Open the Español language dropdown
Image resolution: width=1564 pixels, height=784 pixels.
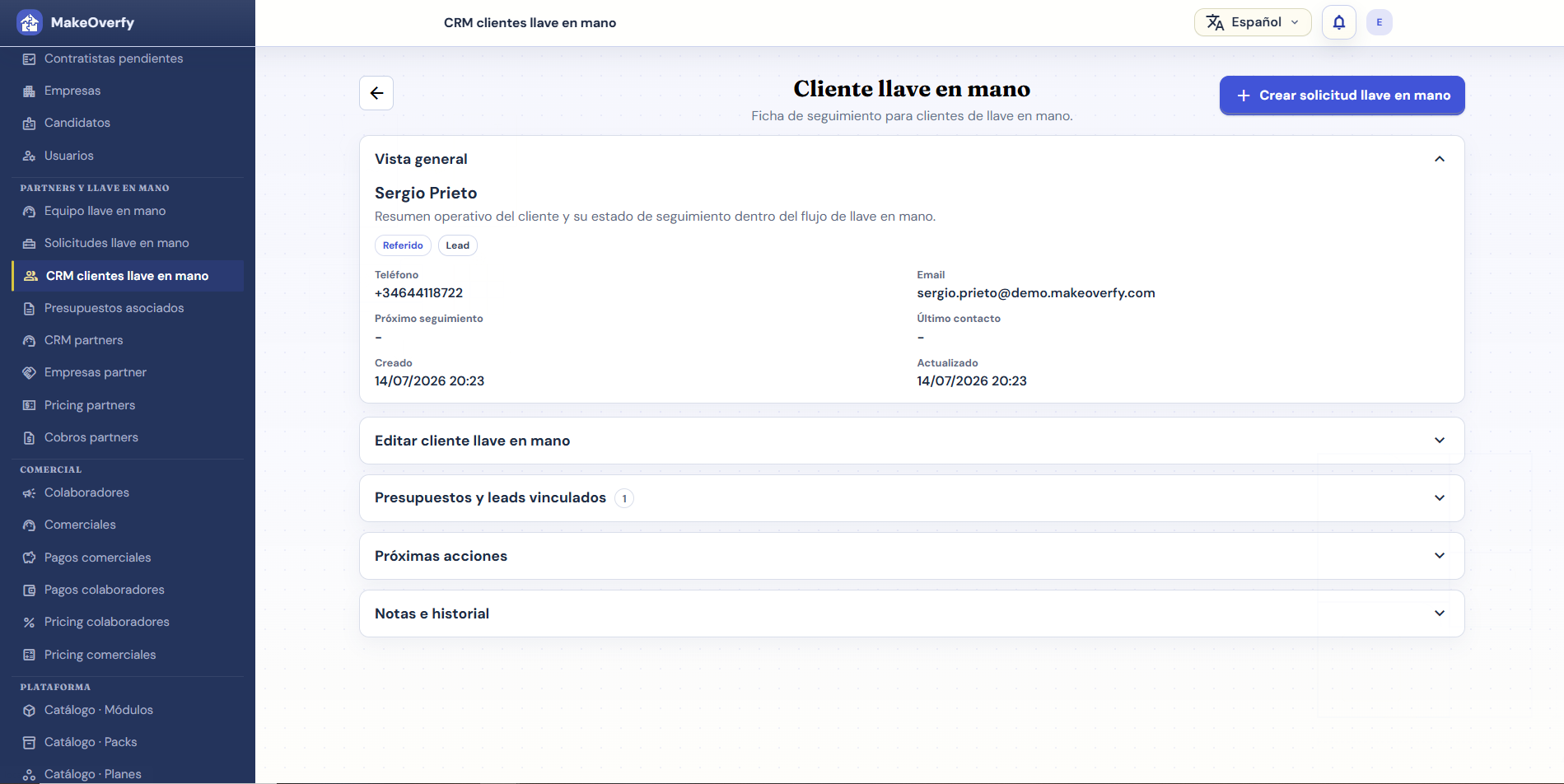1253,22
